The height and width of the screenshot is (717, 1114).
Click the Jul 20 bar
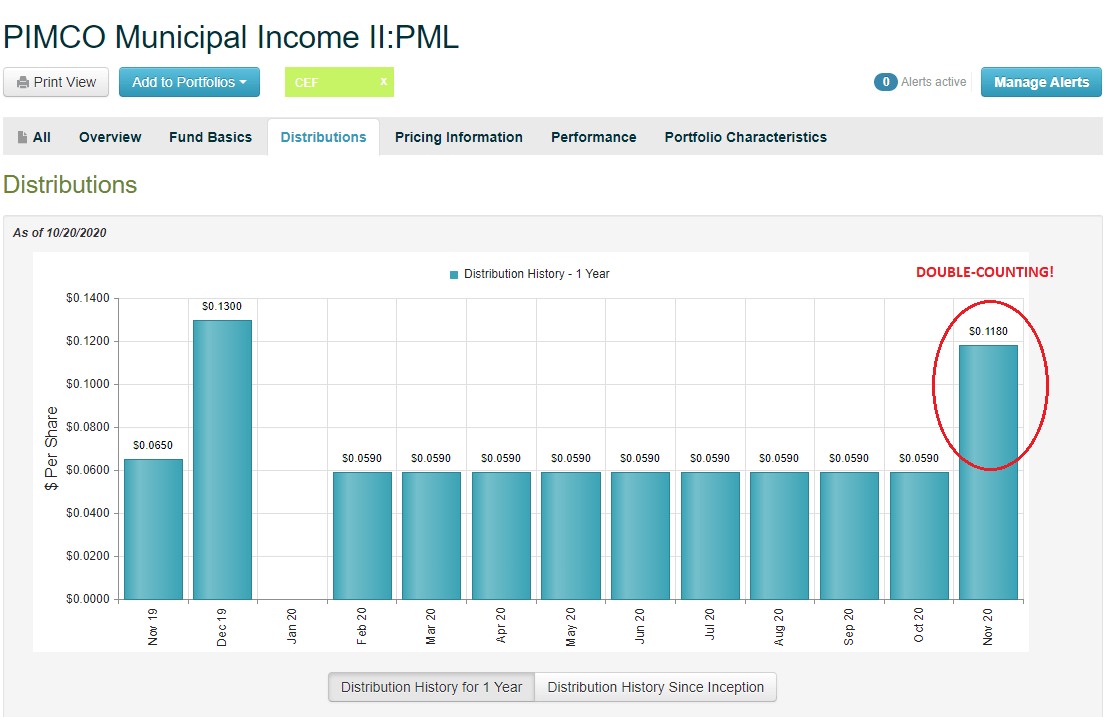pyautogui.click(x=710, y=536)
